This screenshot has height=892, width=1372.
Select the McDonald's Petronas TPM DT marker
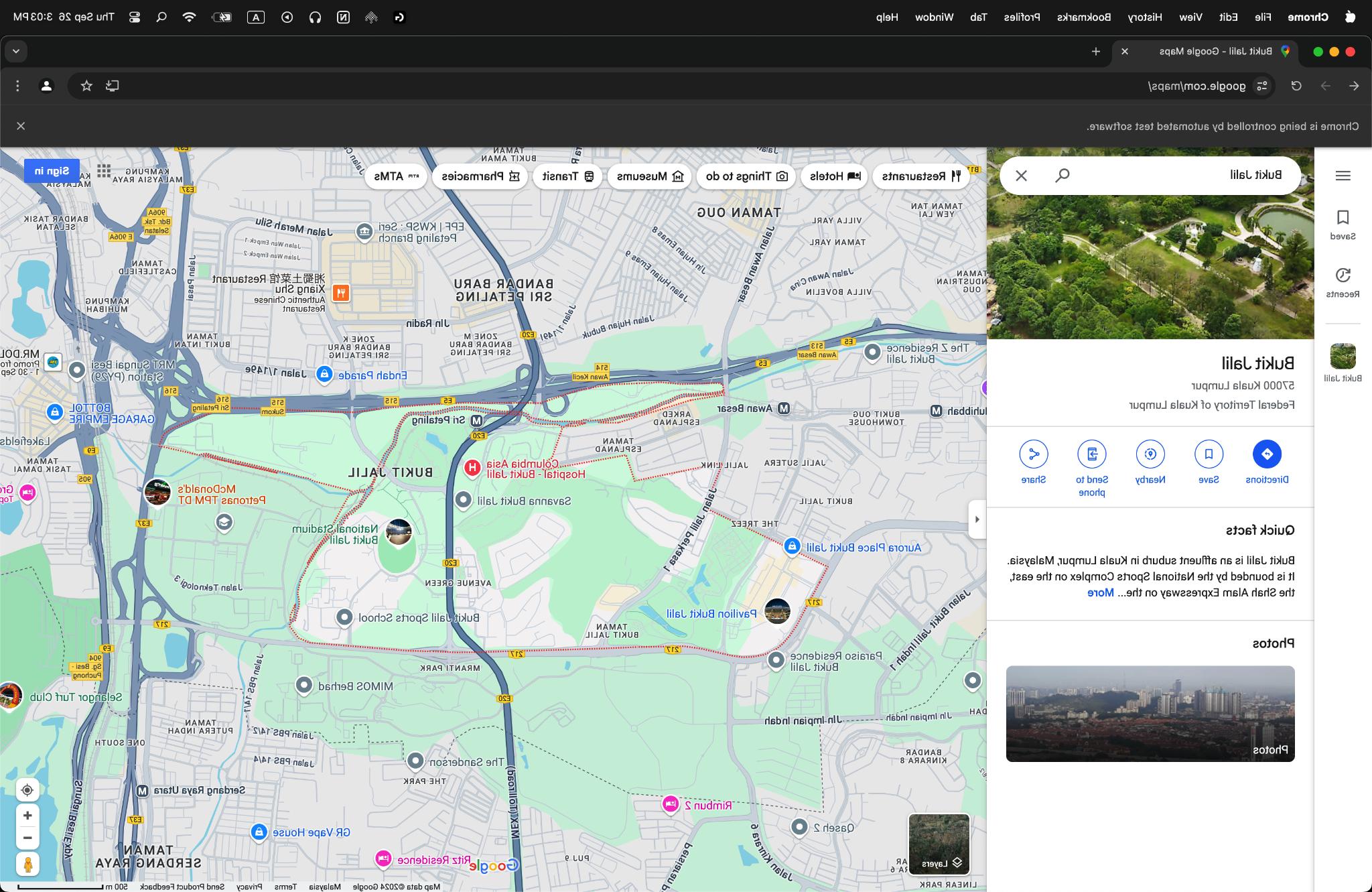coord(157,493)
